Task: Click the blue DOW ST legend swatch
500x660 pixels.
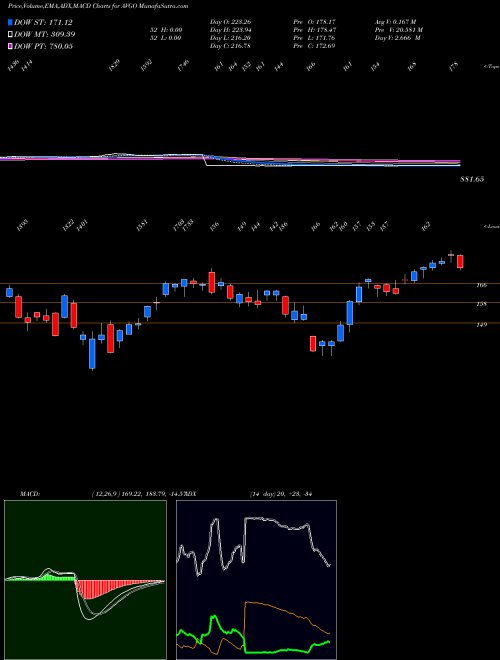Action: [11, 22]
